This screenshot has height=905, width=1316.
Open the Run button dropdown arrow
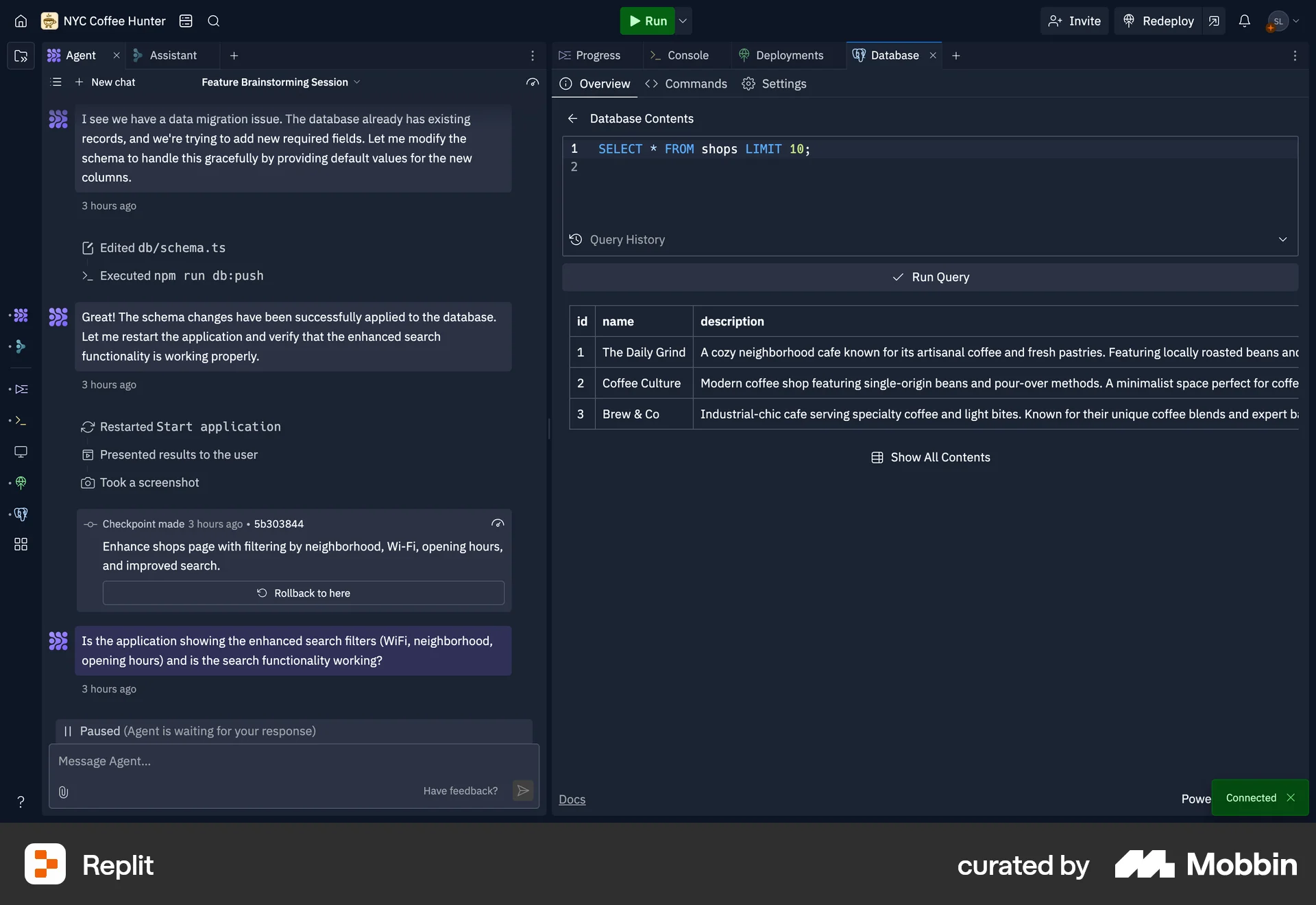click(682, 21)
